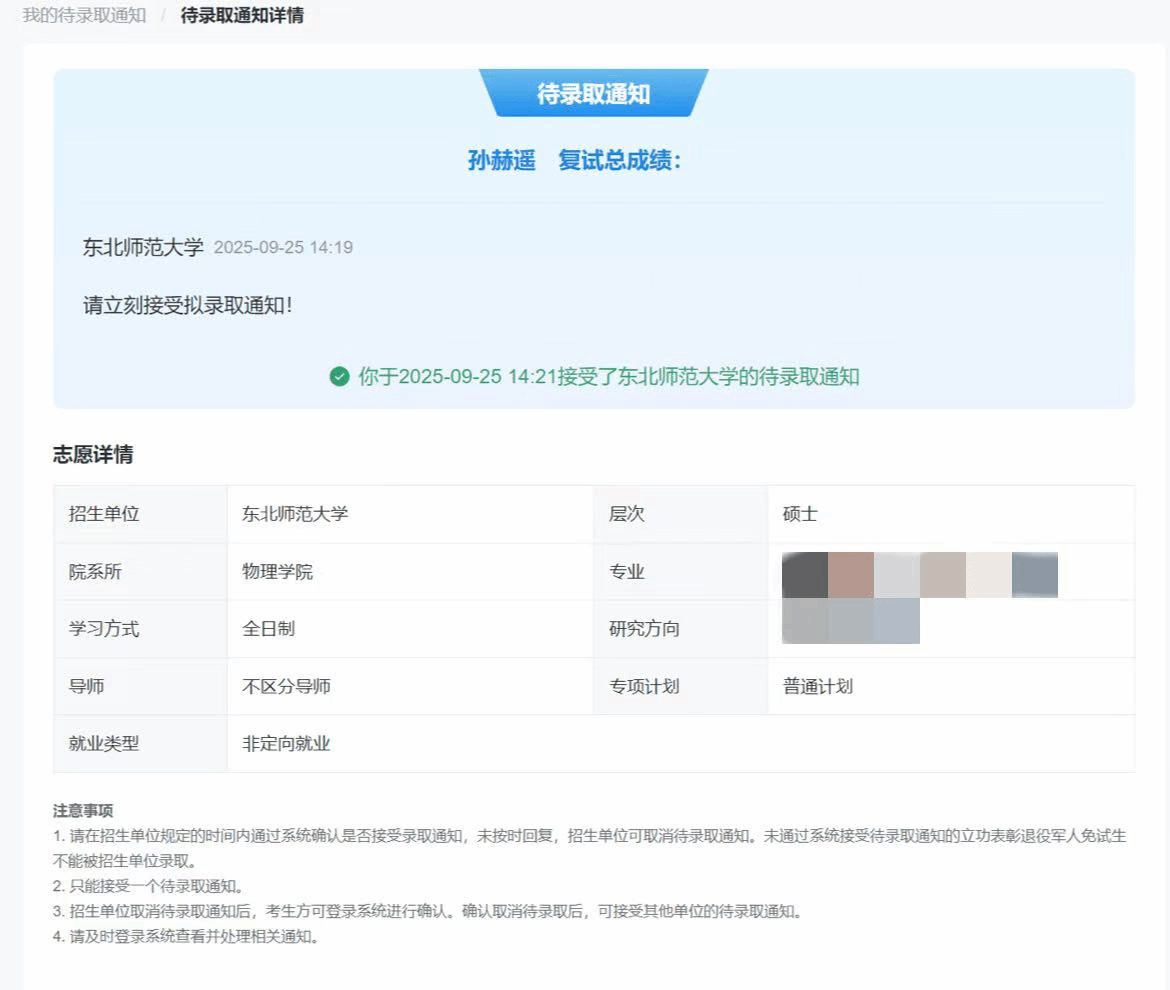Click the 全日制 study mode cell

[268, 629]
